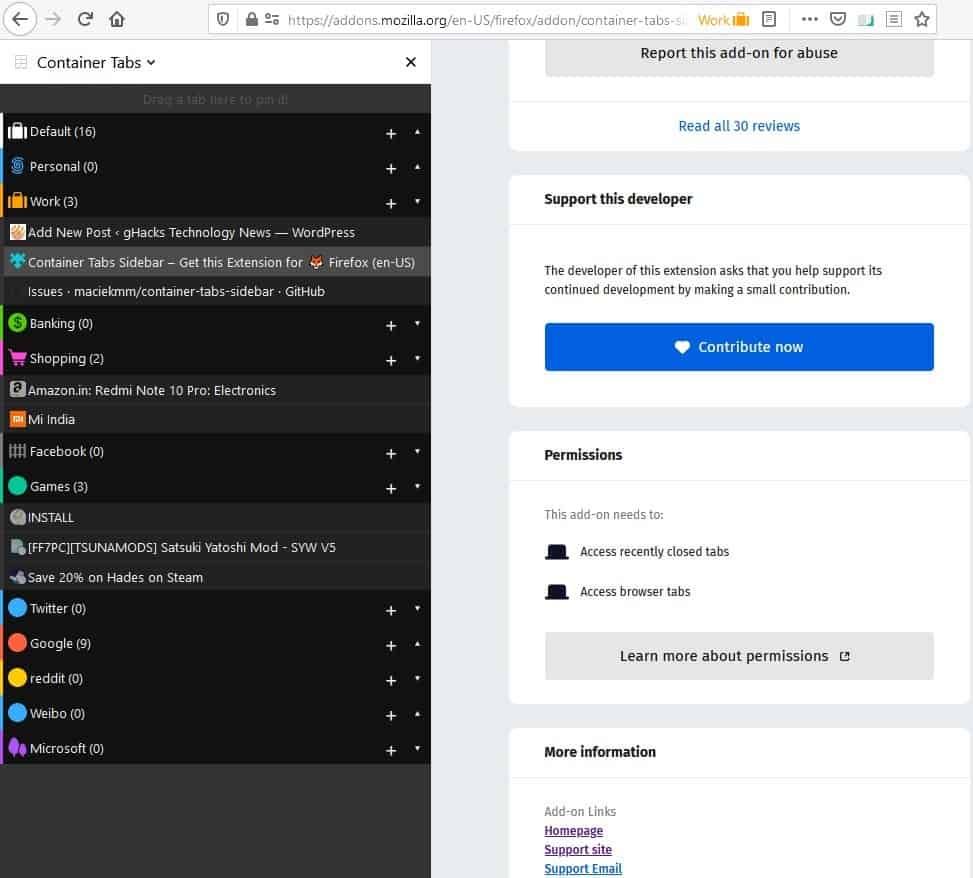Bookmark this page with the star icon
Viewport: 973px width, 878px height.
click(922, 19)
